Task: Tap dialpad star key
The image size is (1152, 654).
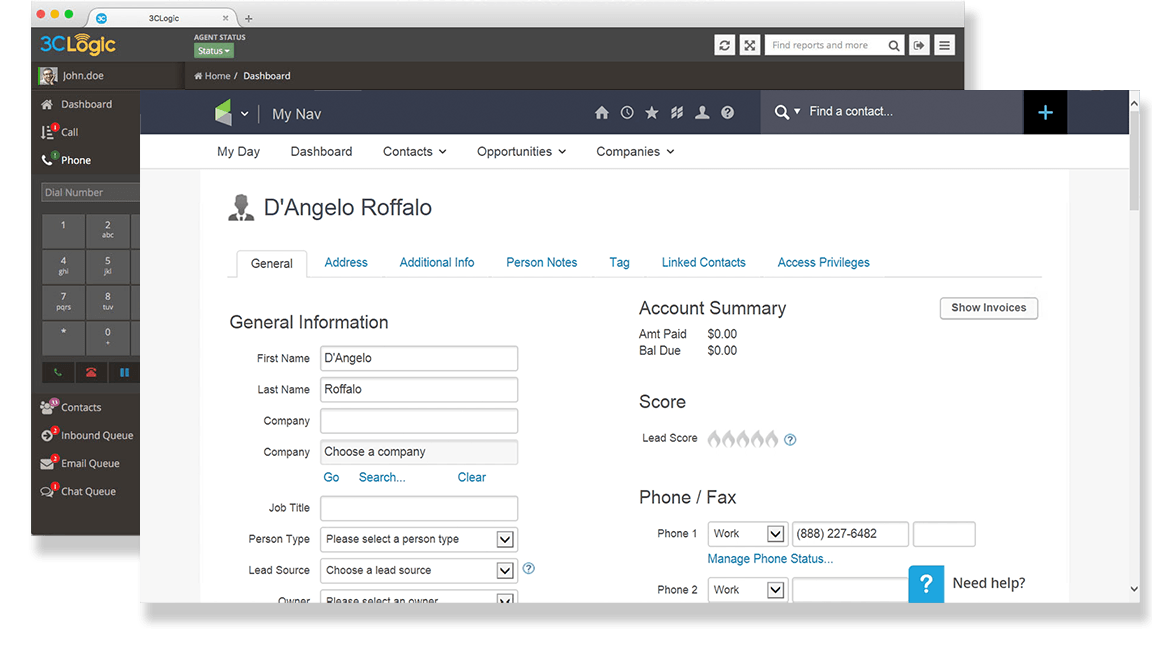Action: (63, 338)
